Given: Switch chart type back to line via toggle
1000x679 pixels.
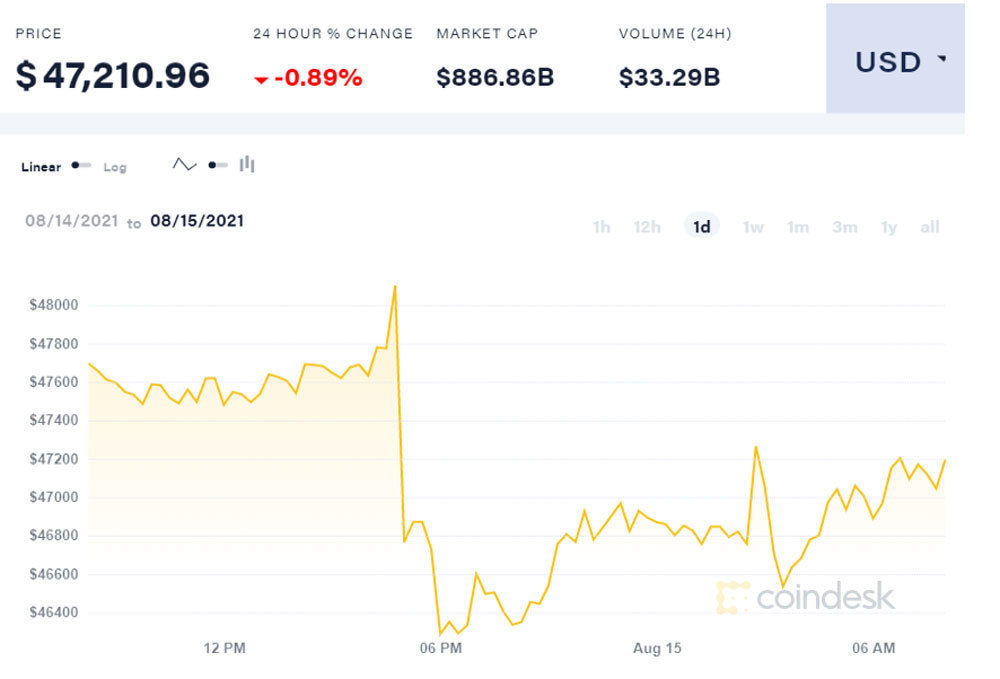Looking at the screenshot, I should coord(216,163).
